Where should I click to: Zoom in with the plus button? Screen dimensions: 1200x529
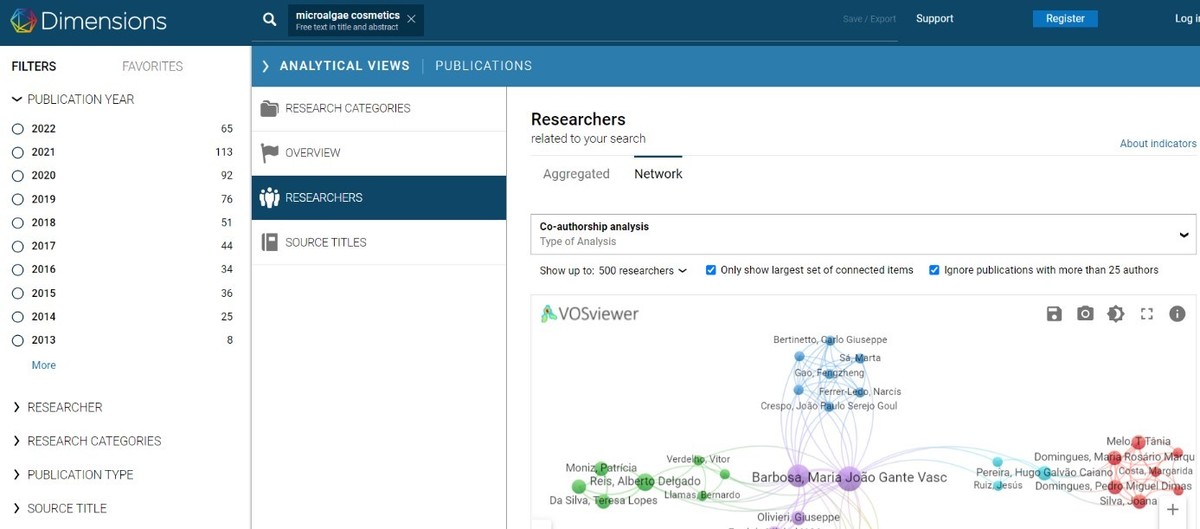[x=1173, y=510]
